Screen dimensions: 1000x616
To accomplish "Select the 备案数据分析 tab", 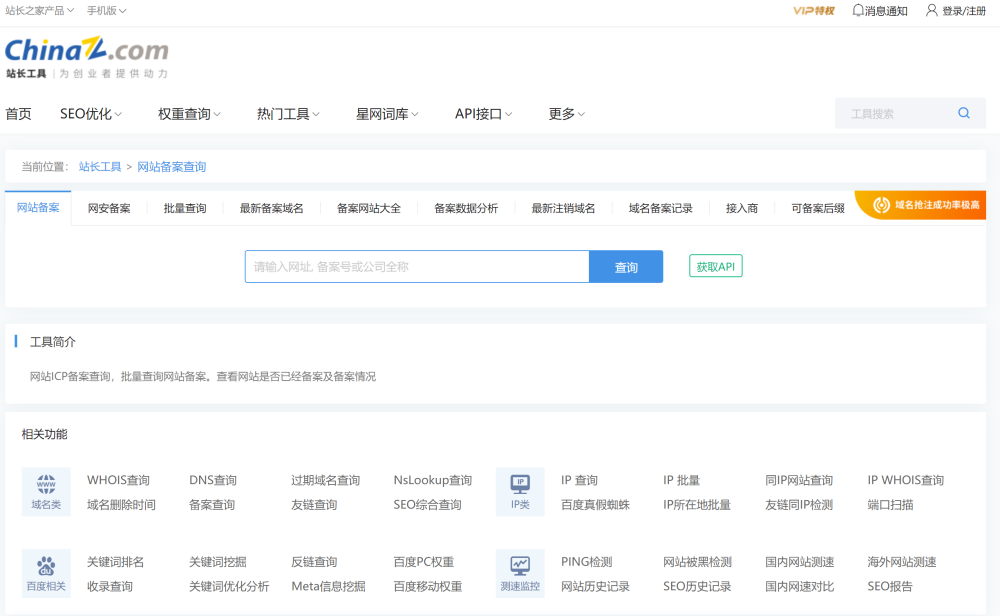I will [466, 208].
